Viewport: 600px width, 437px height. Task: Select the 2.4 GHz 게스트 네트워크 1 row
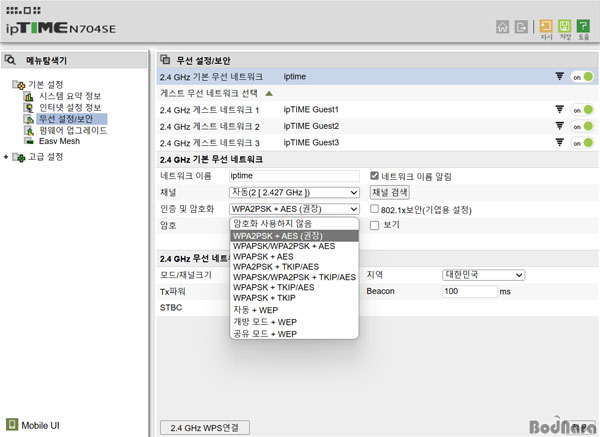coord(377,110)
